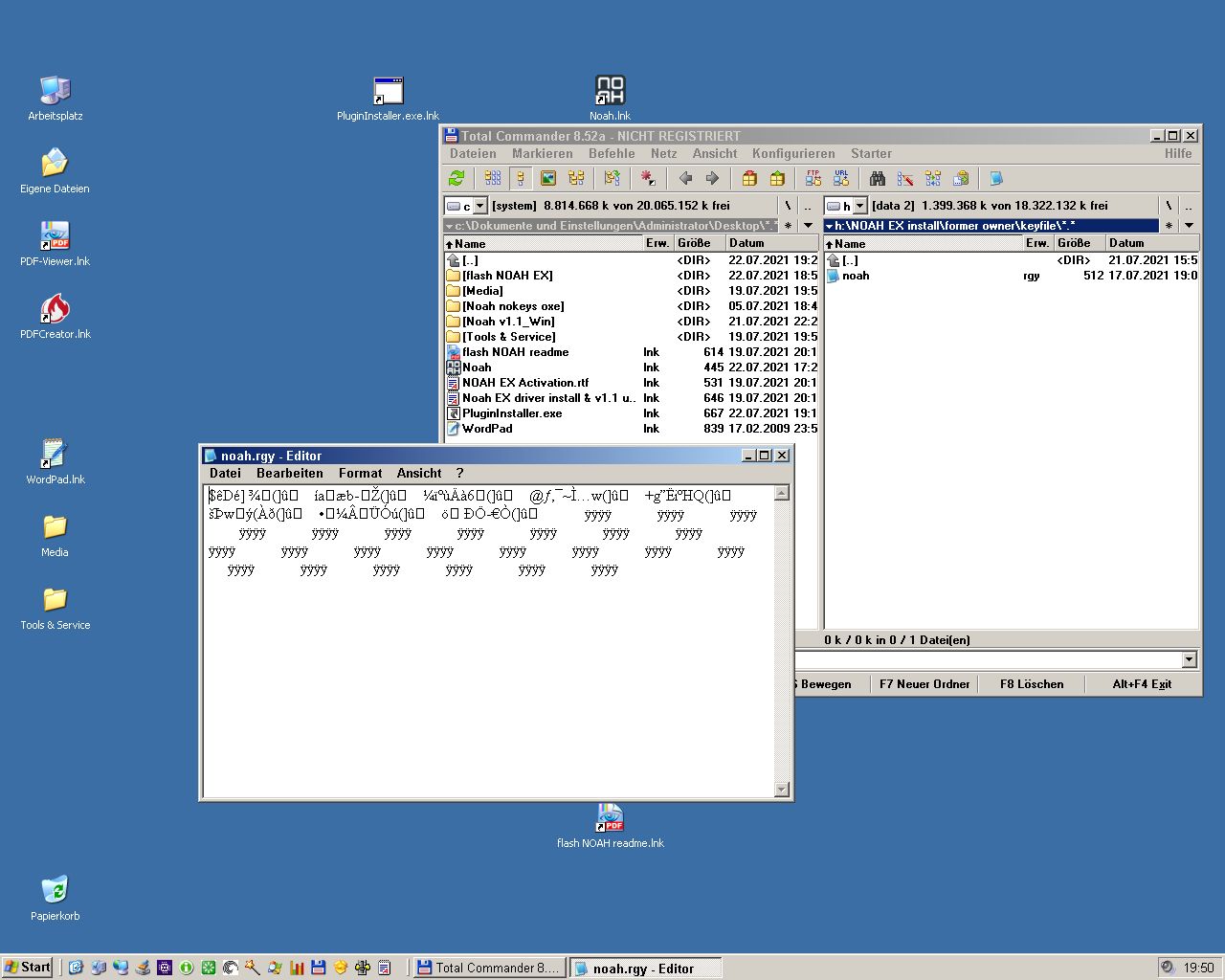Click the Unpack files open box icon
Viewport: 1225px width, 980px height.
pos(777,178)
